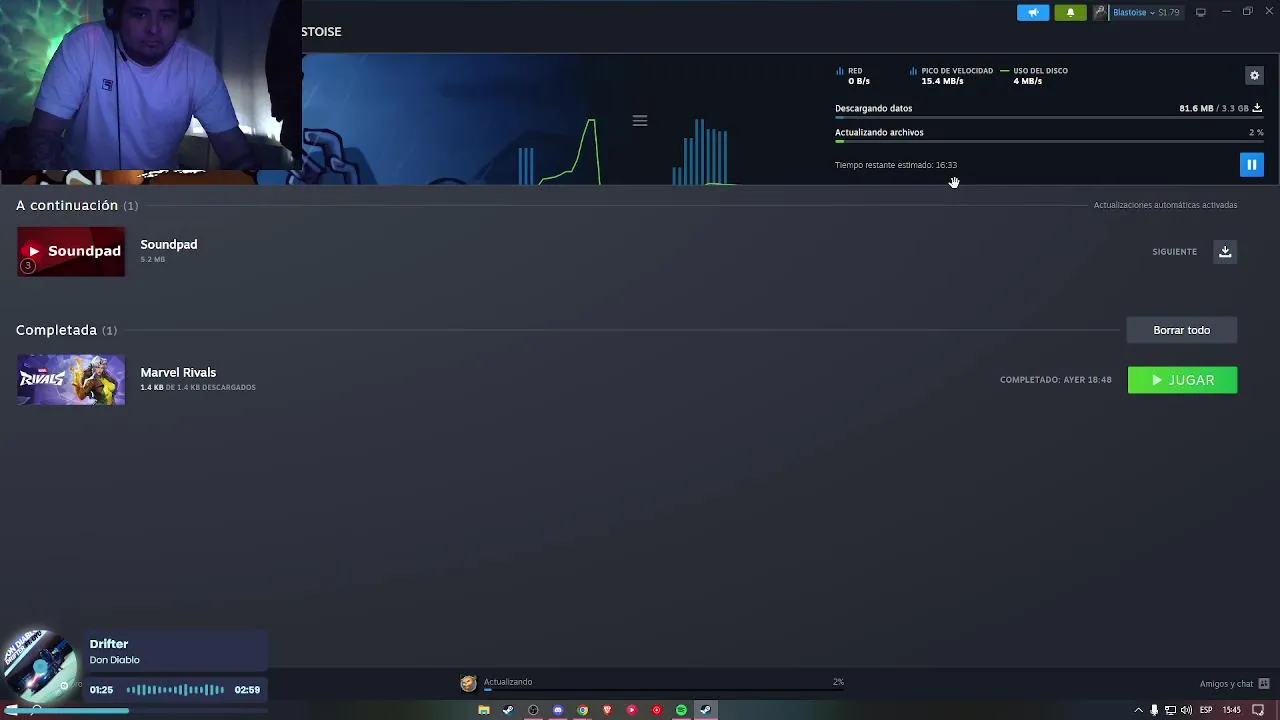Open the OBS Studio taskbar icon
Image resolution: width=1280 pixels, height=720 pixels.
[x=533, y=710]
